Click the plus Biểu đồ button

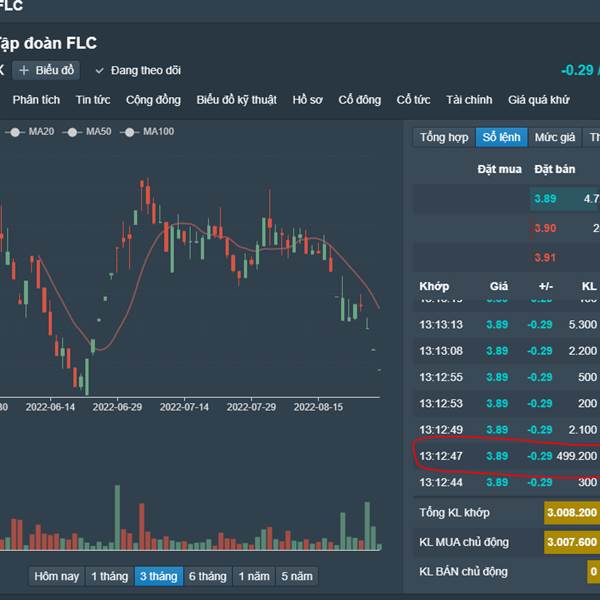(46, 70)
